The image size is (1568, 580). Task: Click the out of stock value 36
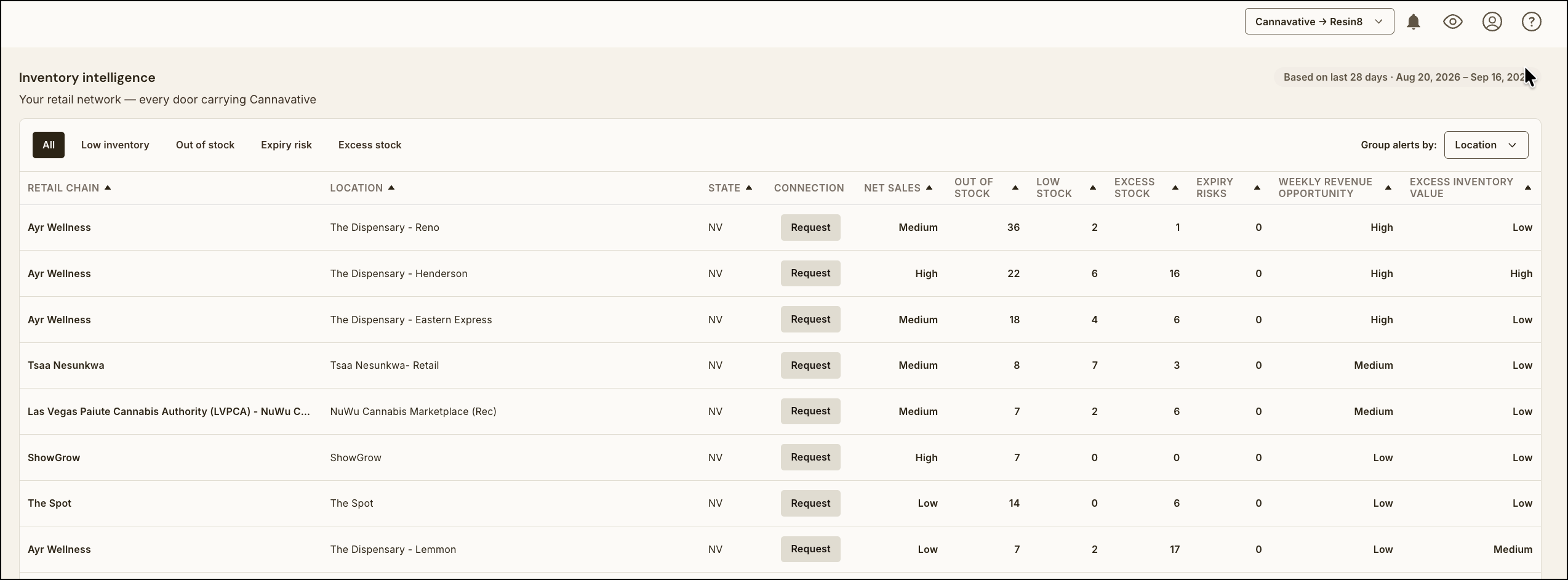pyautogui.click(x=1014, y=227)
